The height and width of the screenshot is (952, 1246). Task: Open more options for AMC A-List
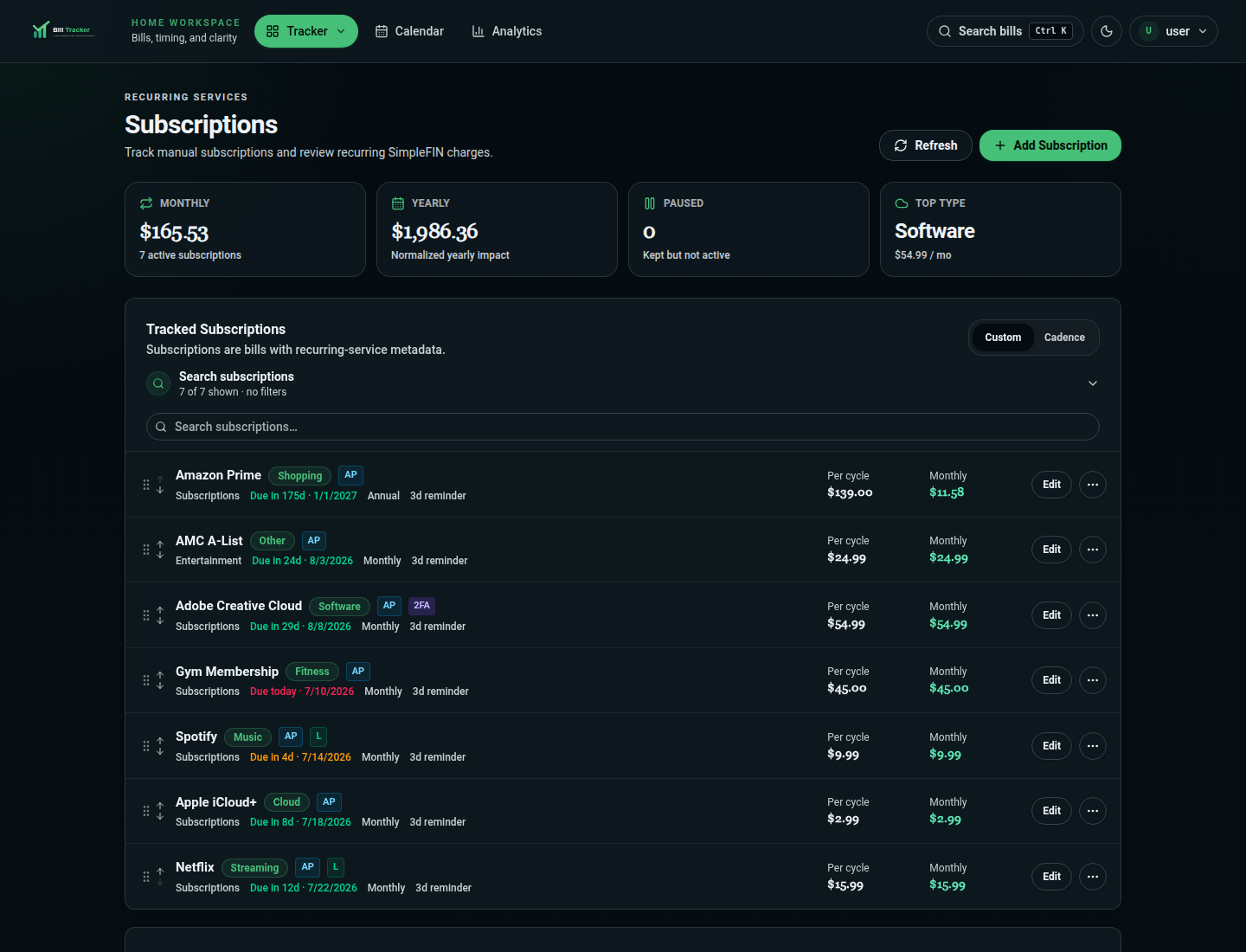click(x=1093, y=550)
